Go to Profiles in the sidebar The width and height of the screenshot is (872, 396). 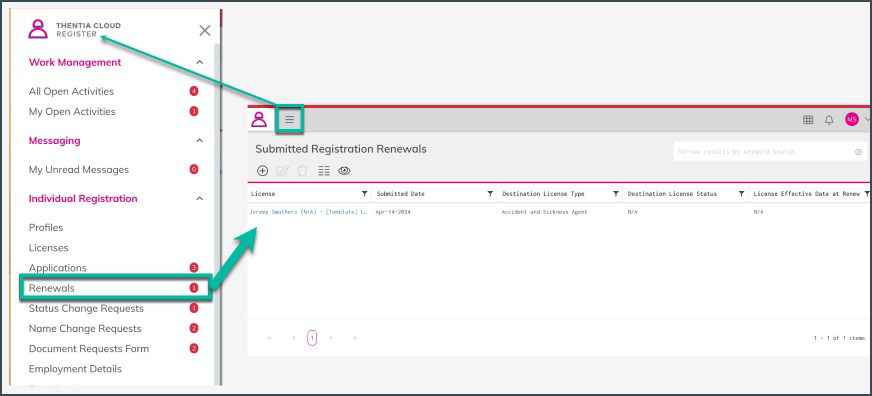click(x=46, y=227)
